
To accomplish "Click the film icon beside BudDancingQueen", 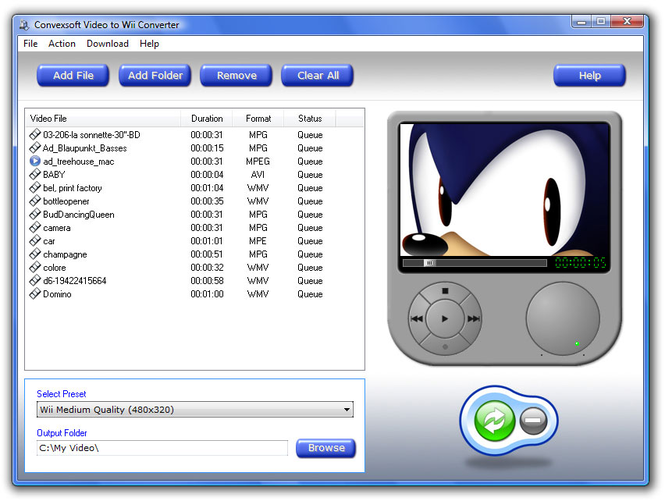I will coord(35,214).
